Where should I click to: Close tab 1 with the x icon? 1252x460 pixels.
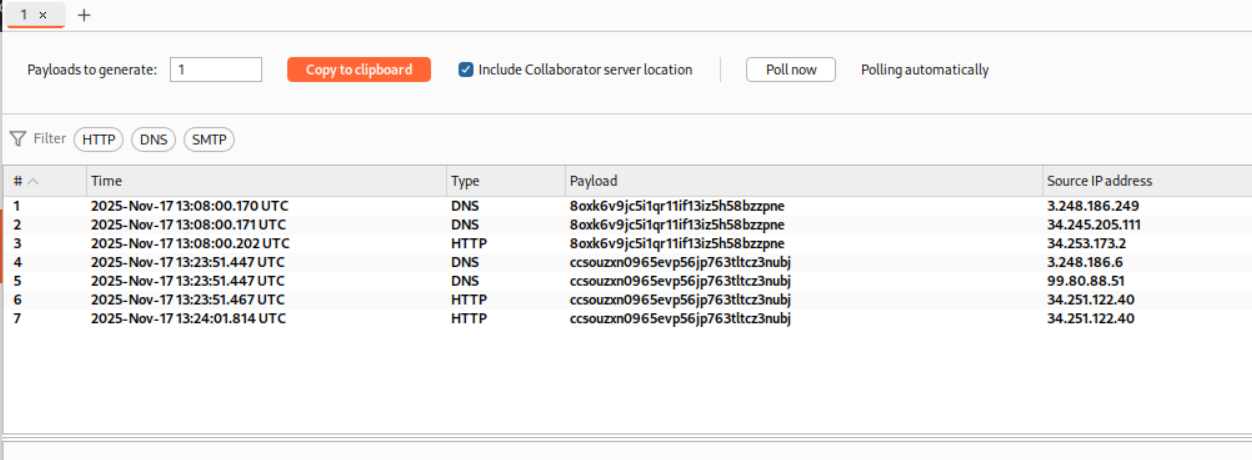[43, 15]
